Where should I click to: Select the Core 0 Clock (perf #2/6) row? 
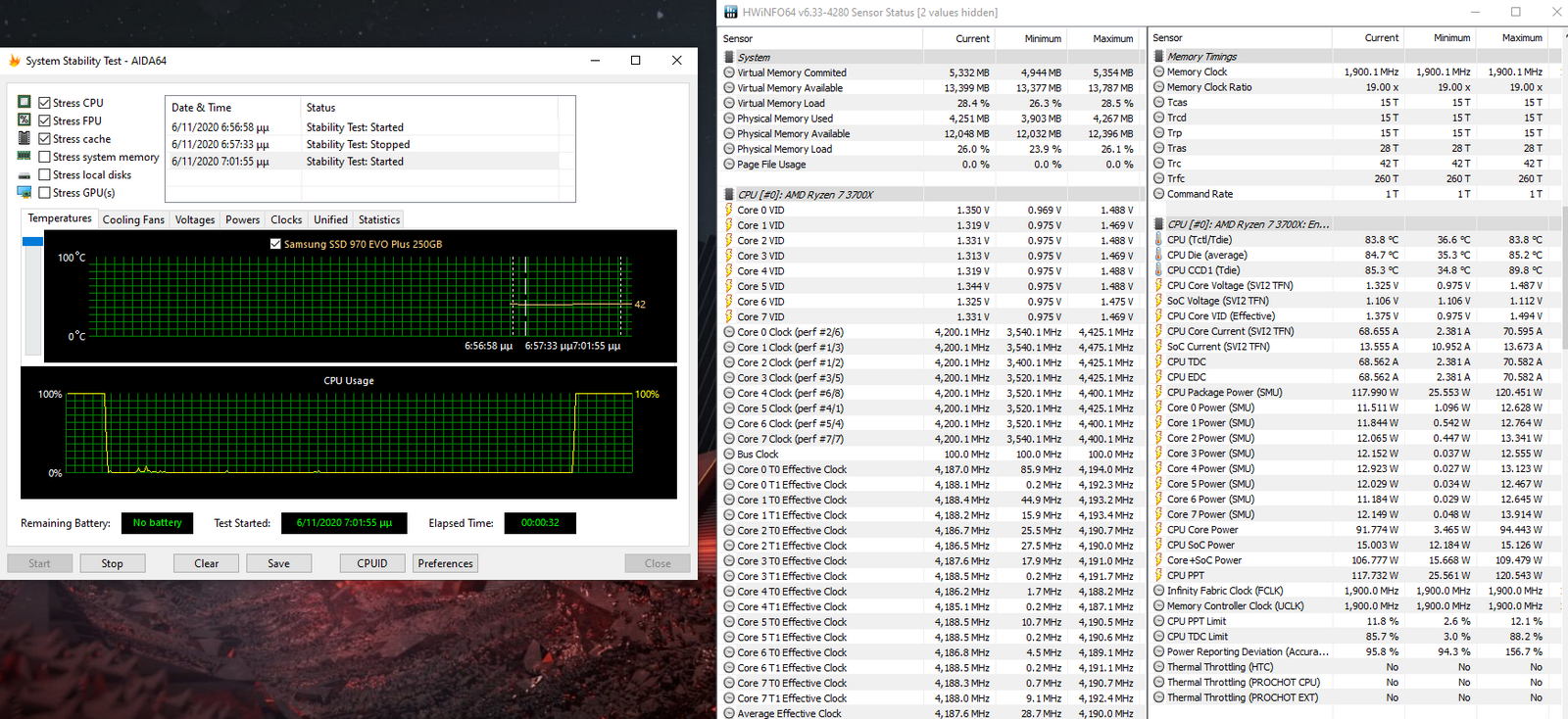(929, 332)
